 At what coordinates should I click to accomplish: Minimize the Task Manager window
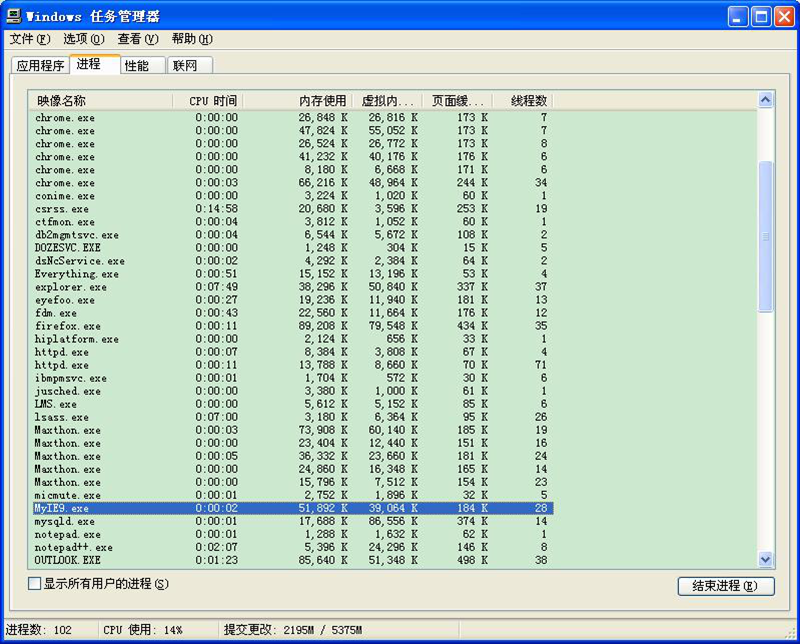coord(737,17)
